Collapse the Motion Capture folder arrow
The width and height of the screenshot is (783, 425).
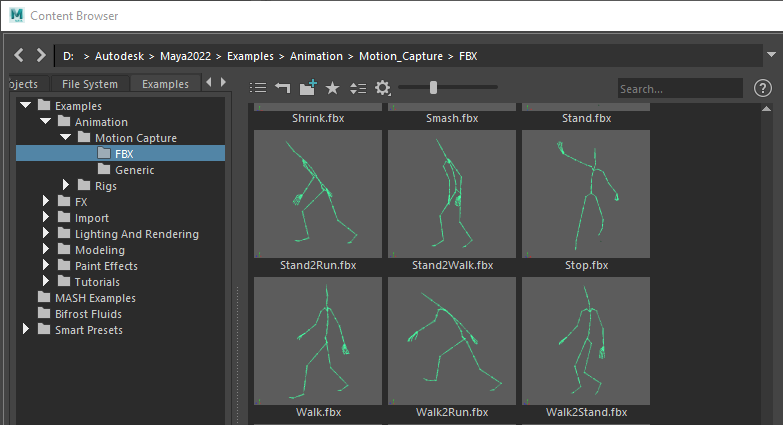65,137
